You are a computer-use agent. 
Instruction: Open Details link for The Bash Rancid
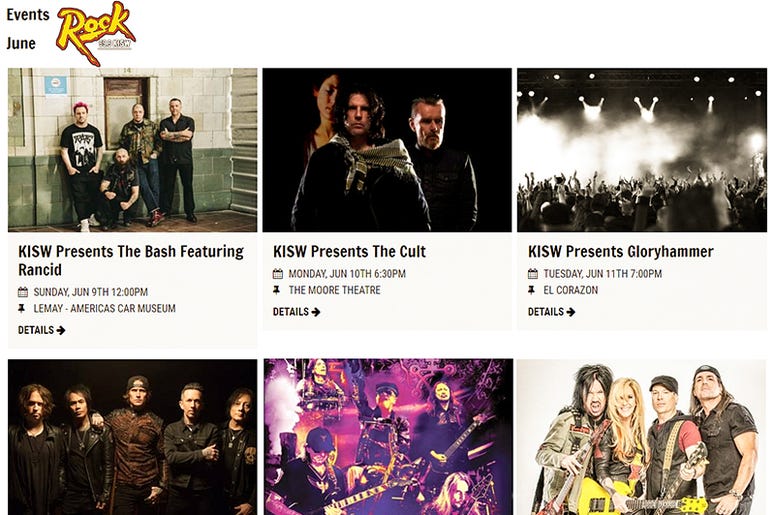tap(42, 330)
